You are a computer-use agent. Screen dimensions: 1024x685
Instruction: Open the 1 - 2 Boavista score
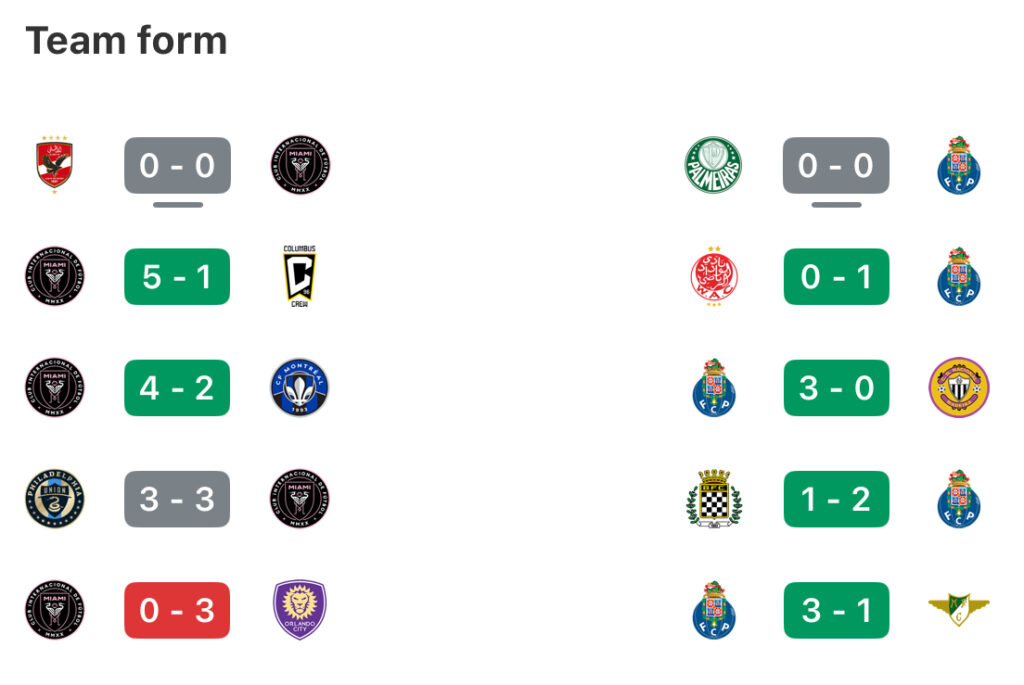[836, 499]
